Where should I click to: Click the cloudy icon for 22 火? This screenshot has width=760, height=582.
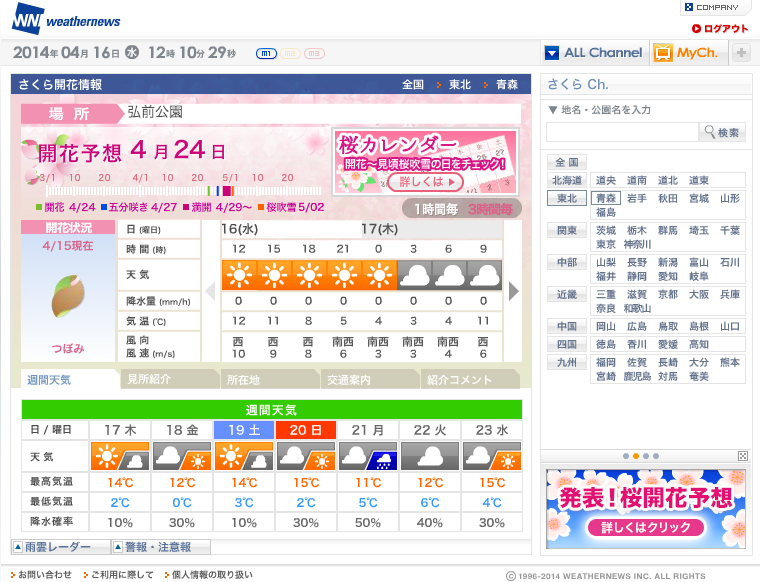tap(430, 456)
